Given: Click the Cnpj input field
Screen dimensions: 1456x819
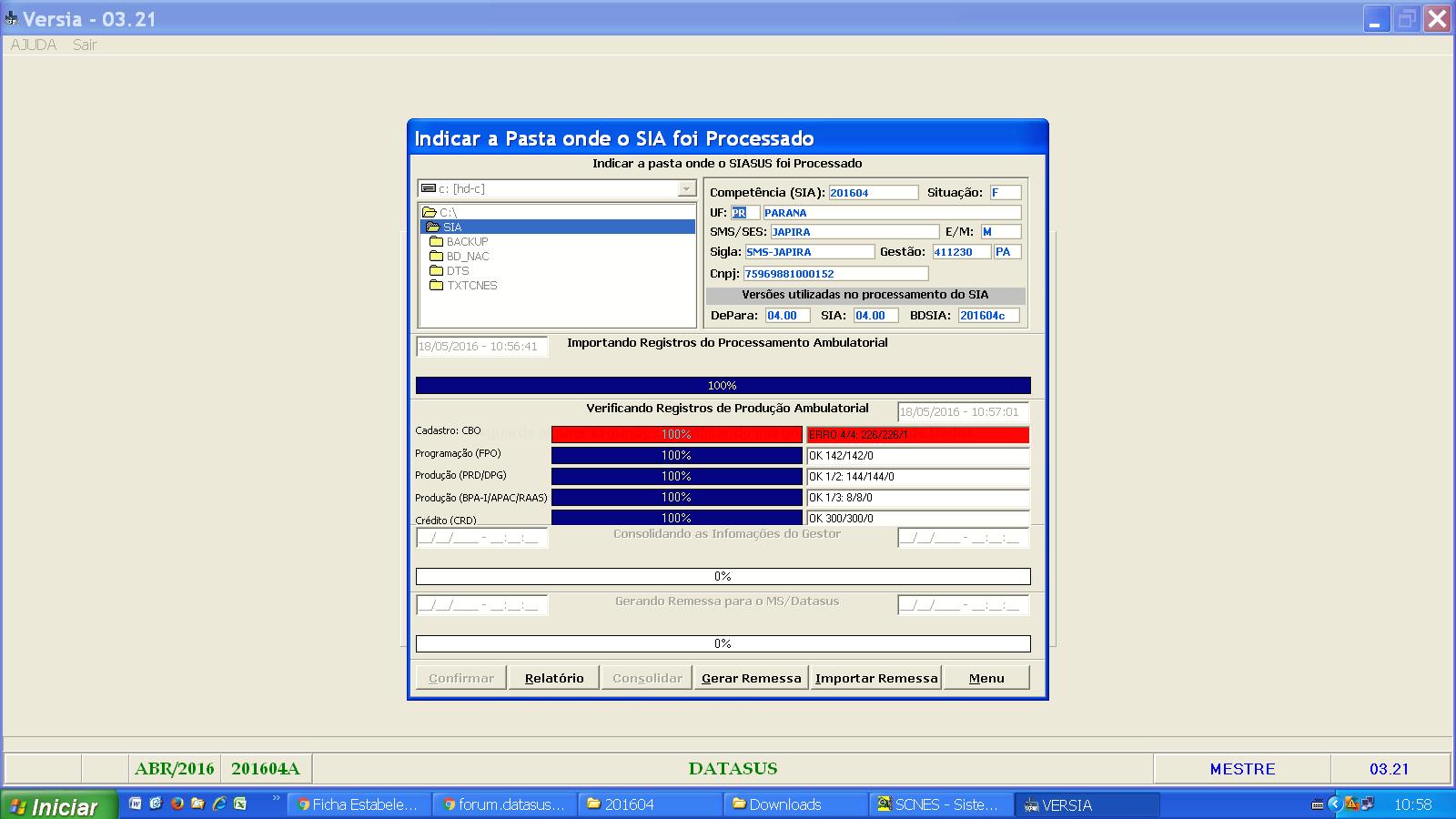Looking at the screenshot, I should click(x=835, y=273).
